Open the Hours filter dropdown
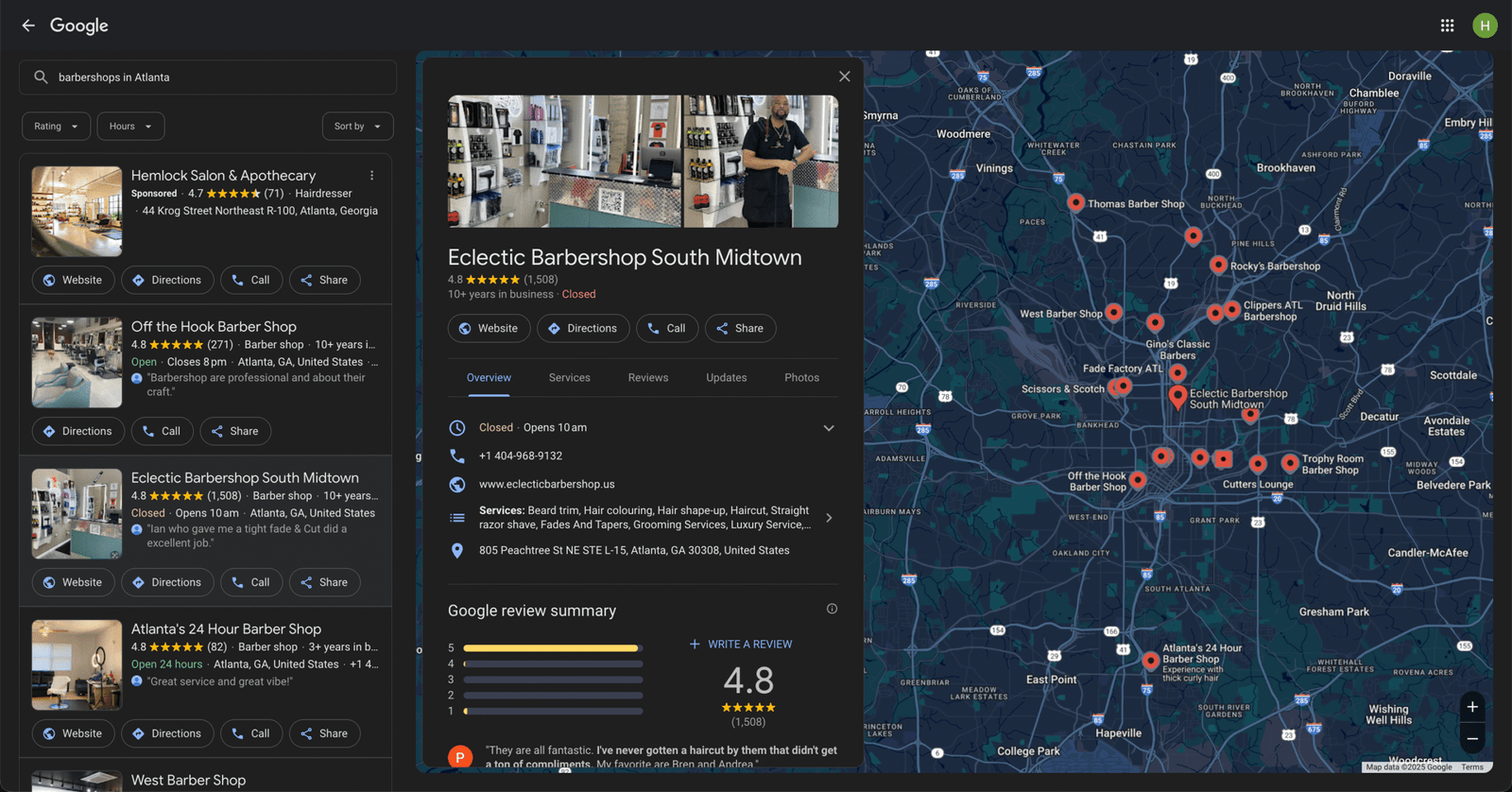The width and height of the screenshot is (1512, 792). [x=130, y=127]
